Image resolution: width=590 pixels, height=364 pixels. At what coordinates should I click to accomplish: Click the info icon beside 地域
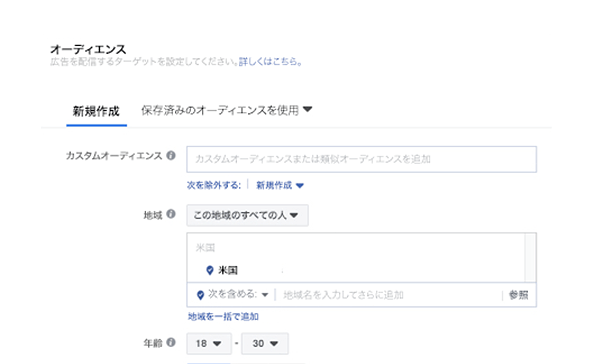point(171,214)
